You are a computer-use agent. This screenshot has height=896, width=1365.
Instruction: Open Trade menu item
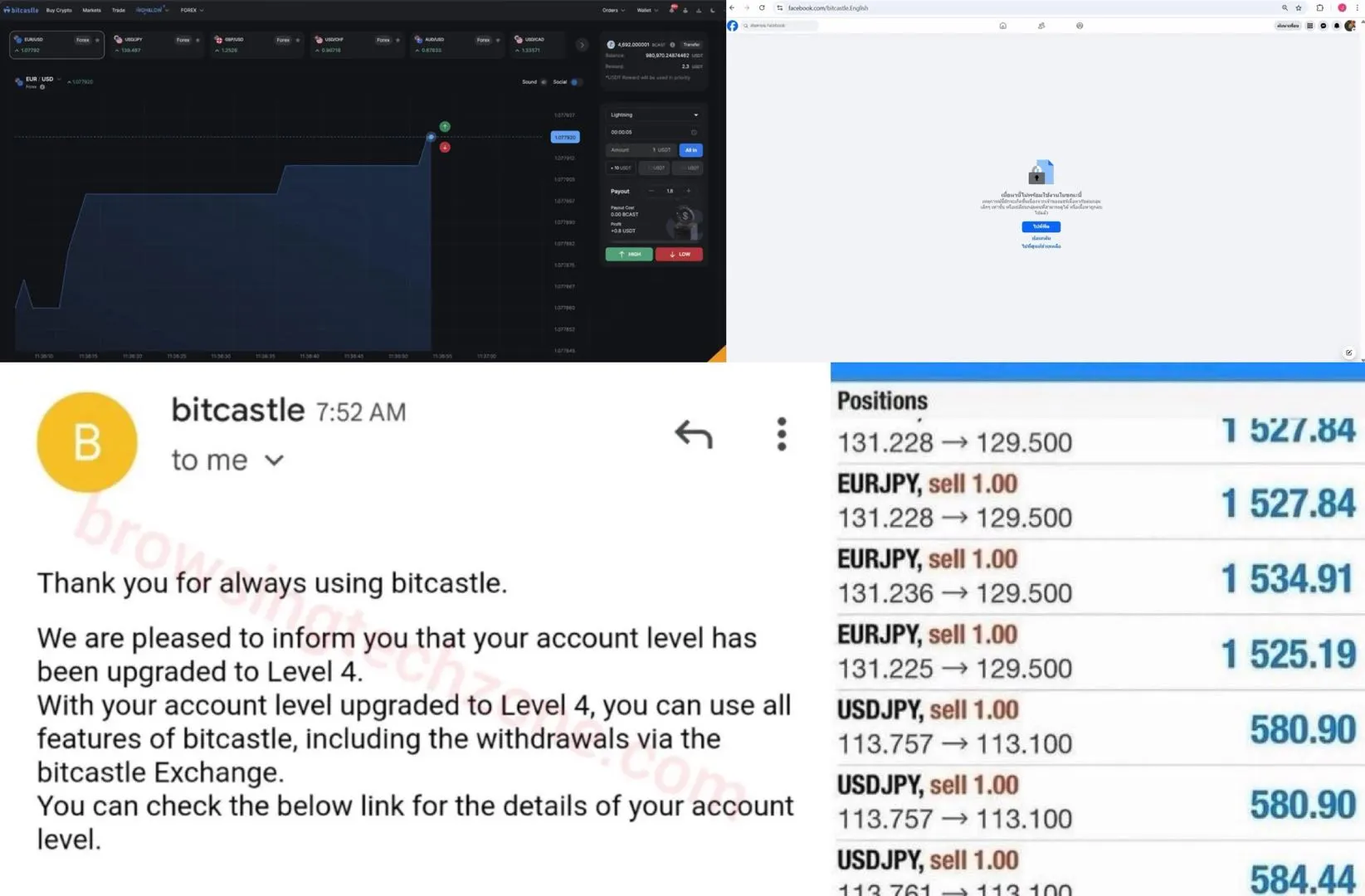pyautogui.click(x=119, y=10)
